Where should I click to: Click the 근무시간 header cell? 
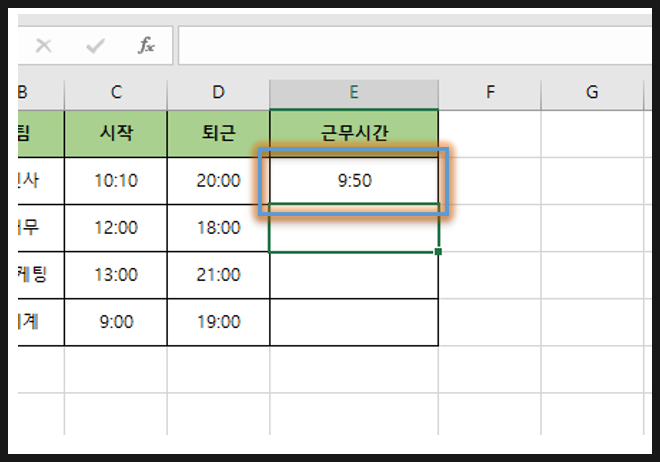click(x=353, y=134)
